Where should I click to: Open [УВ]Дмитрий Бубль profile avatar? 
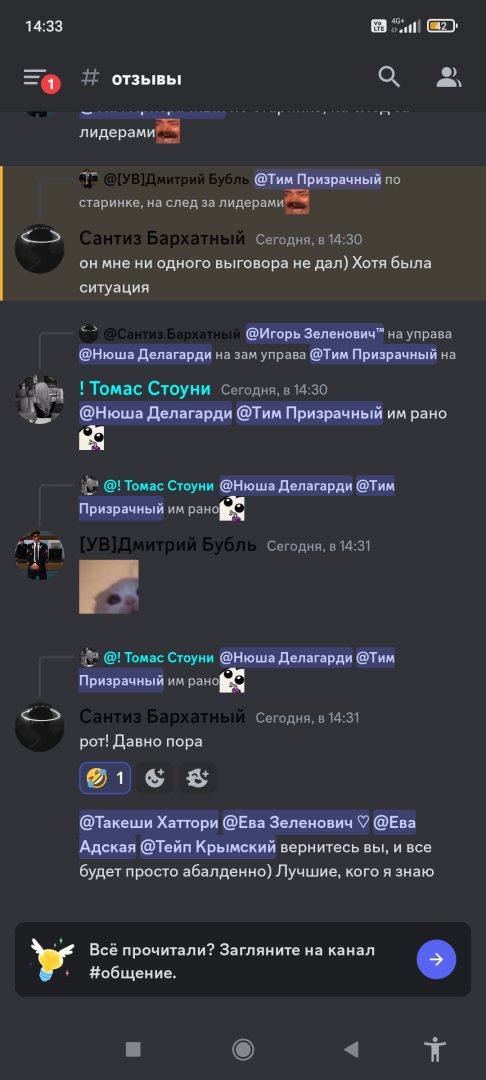(x=39, y=555)
